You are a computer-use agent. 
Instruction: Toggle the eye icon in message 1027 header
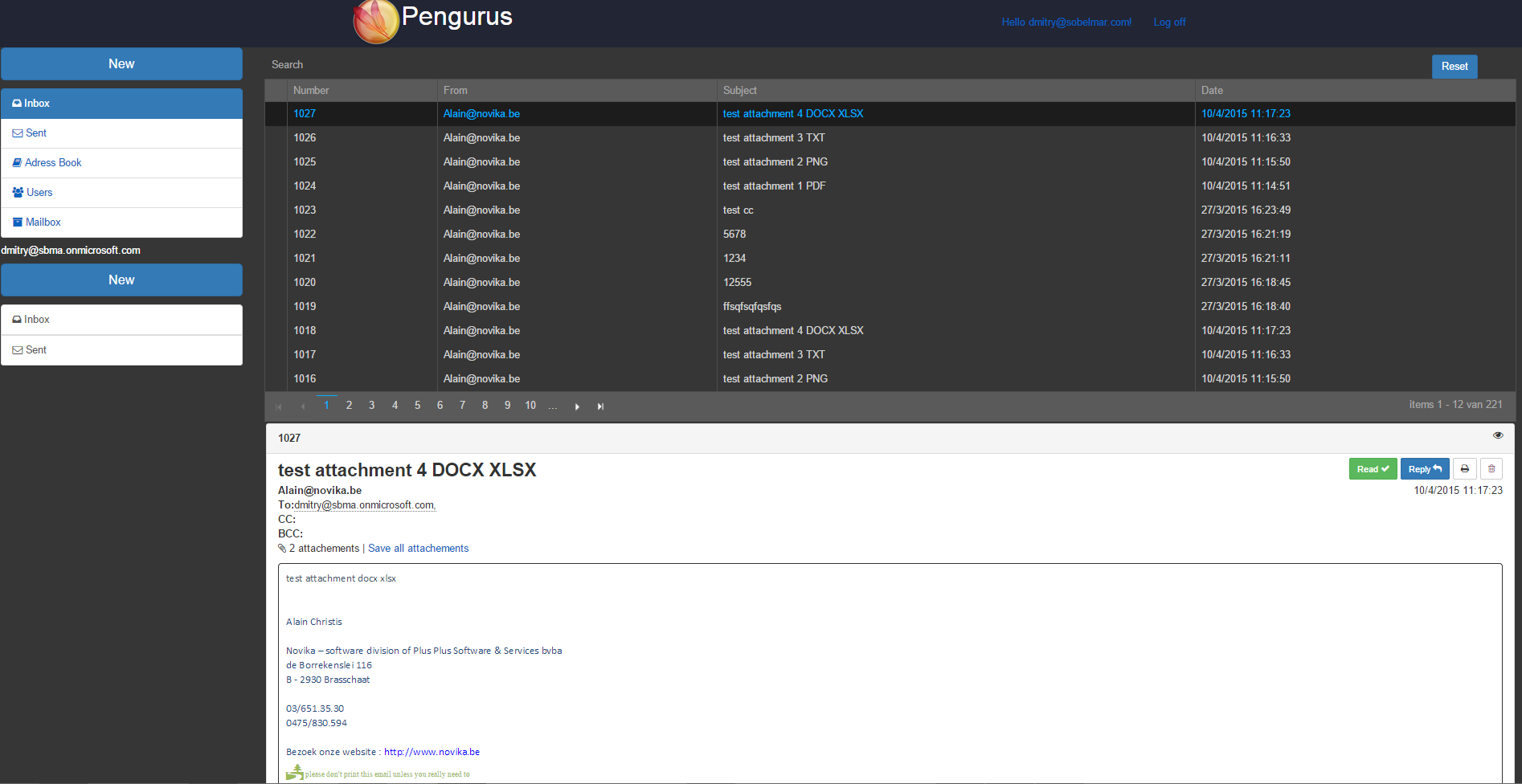click(1498, 435)
